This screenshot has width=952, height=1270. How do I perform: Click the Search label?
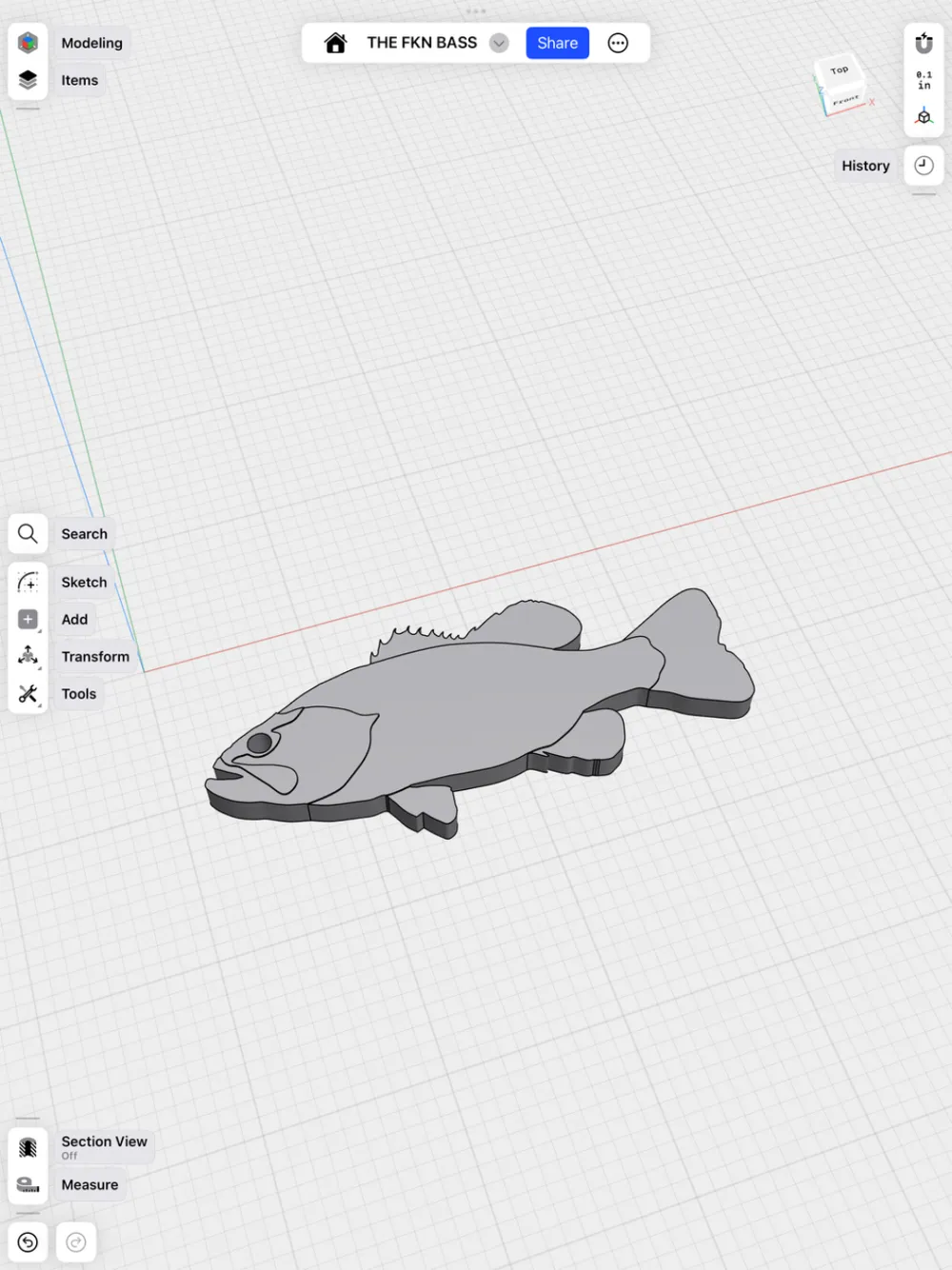point(85,534)
